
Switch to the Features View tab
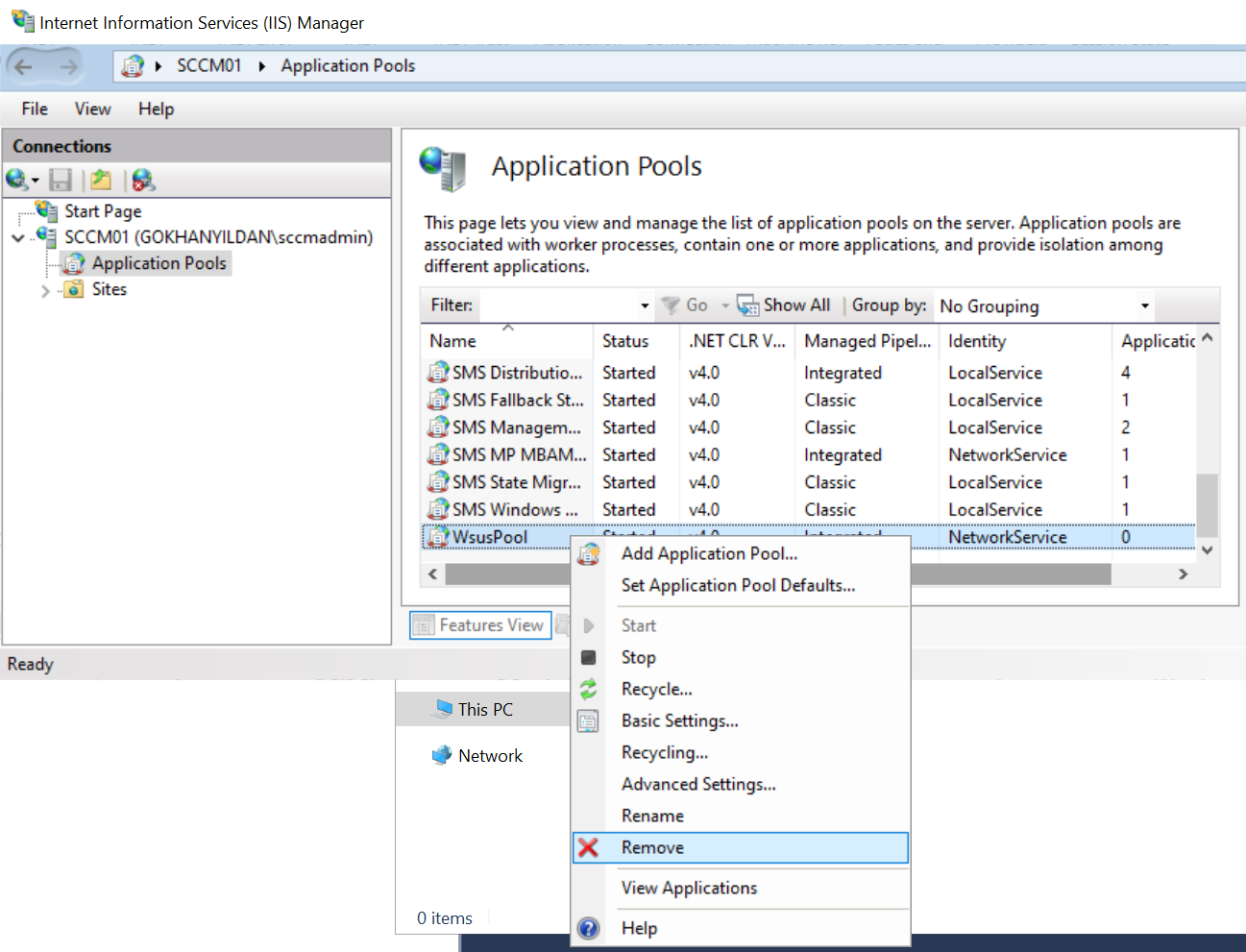[x=480, y=625]
